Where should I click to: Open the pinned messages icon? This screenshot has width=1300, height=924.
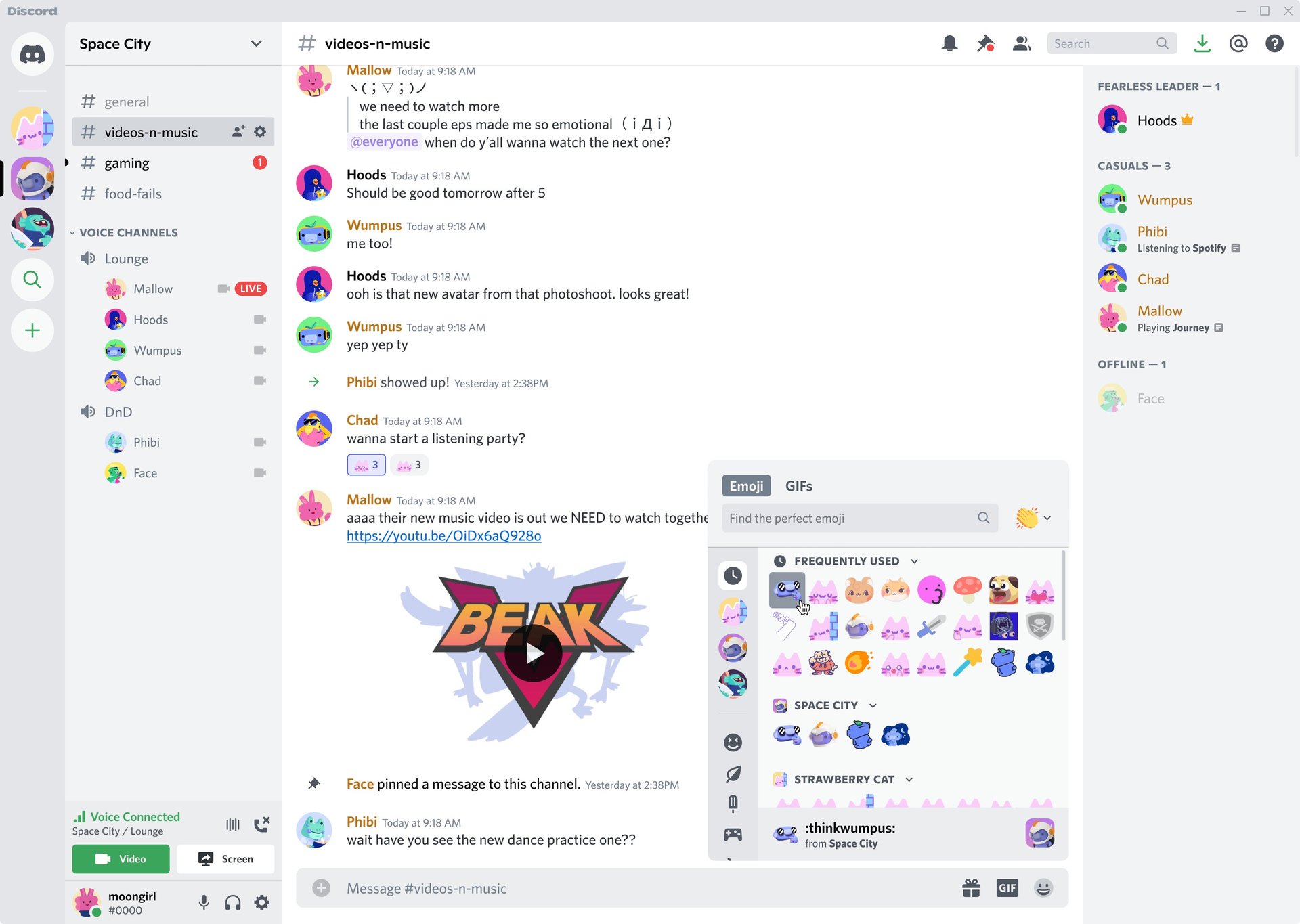pyautogui.click(x=985, y=44)
